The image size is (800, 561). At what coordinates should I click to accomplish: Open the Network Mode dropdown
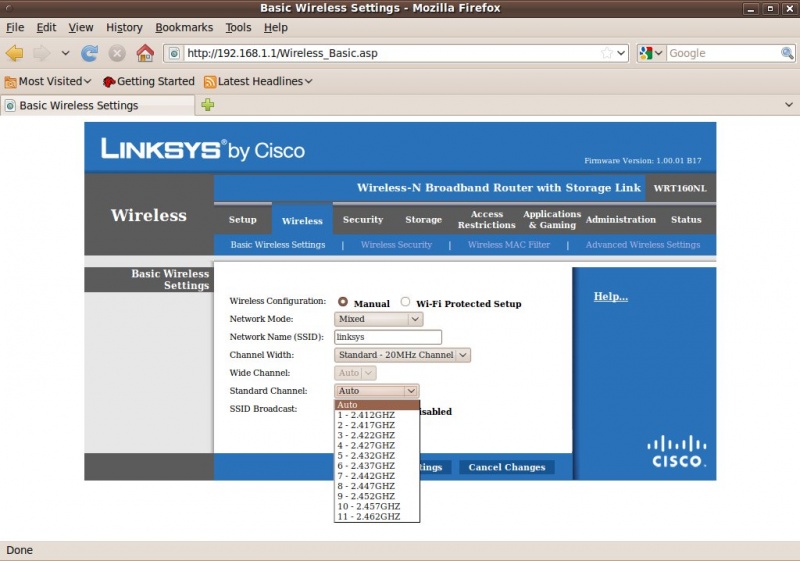click(378, 319)
